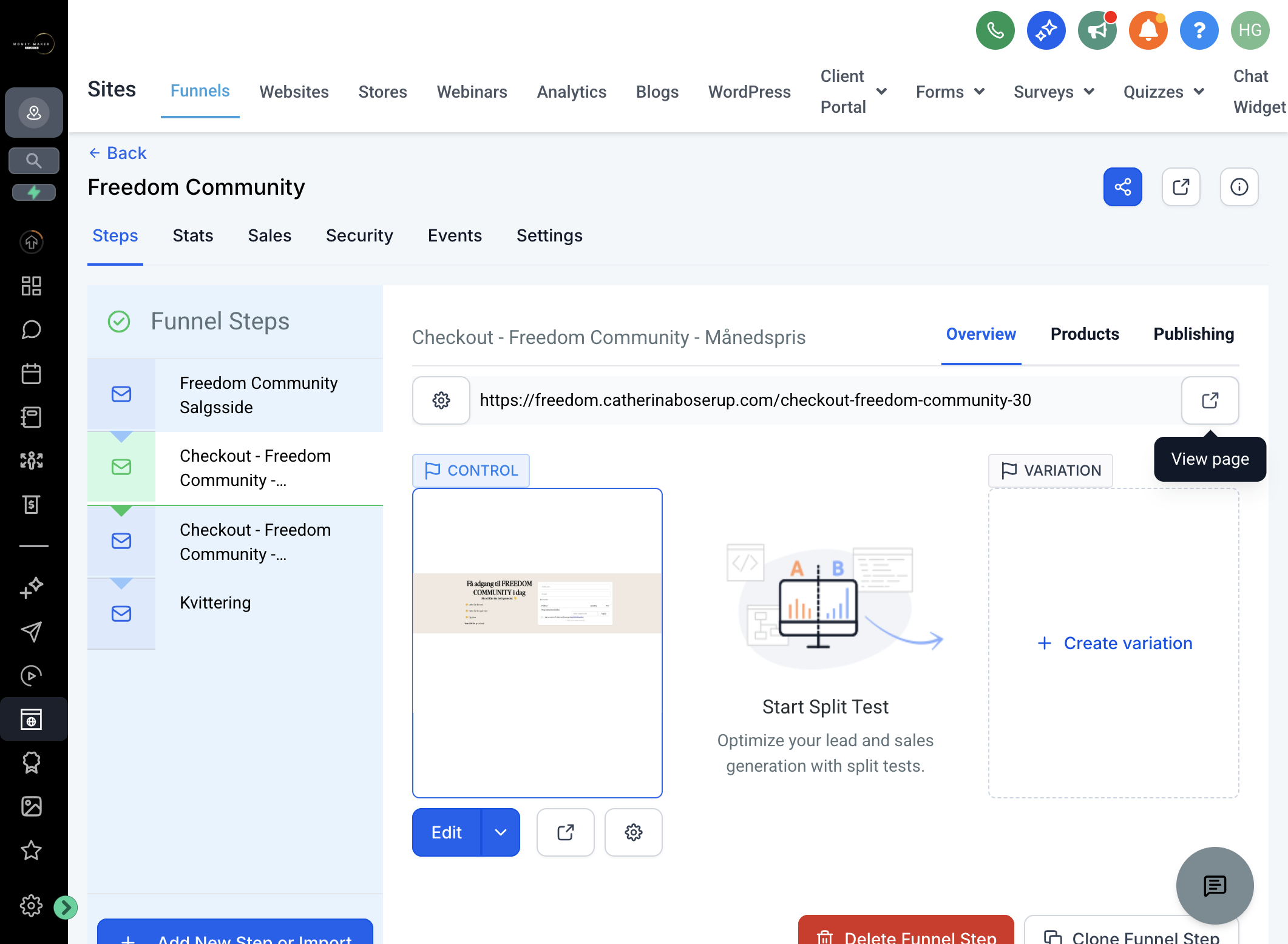This screenshot has height=944, width=1288.
Task: Click the control page settings gear beside Edit
Action: click(x=633, y=832)
